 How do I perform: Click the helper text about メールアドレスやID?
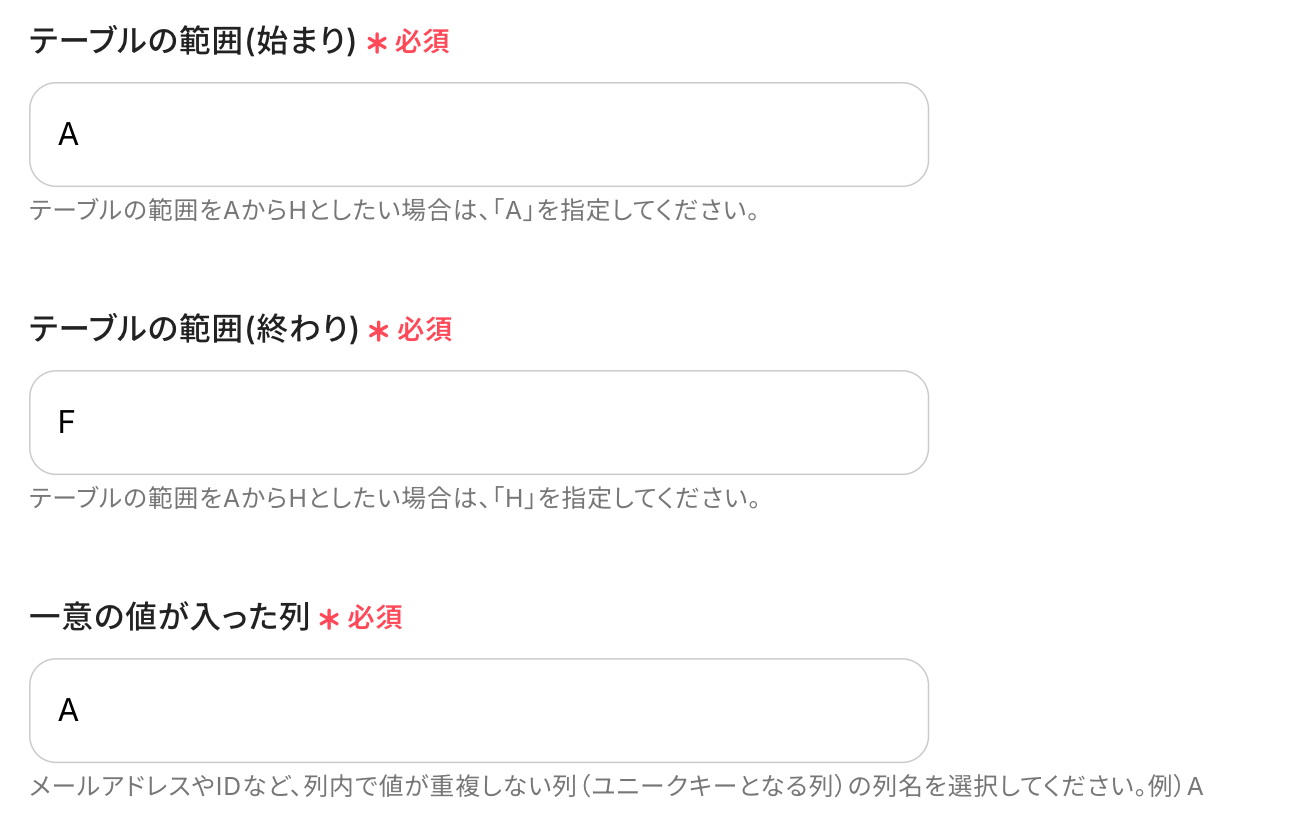[x=617, y=787]
